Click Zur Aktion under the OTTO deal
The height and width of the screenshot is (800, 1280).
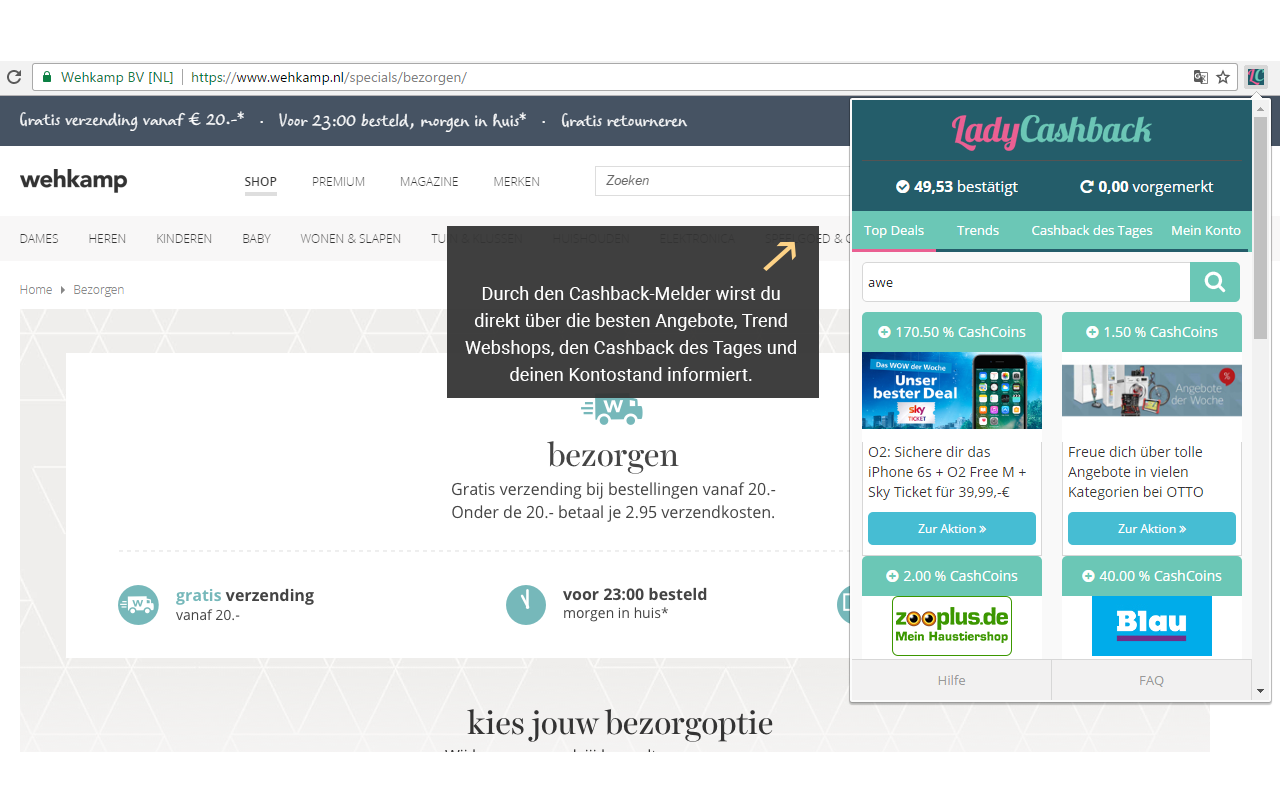(x=1152, y=528)
